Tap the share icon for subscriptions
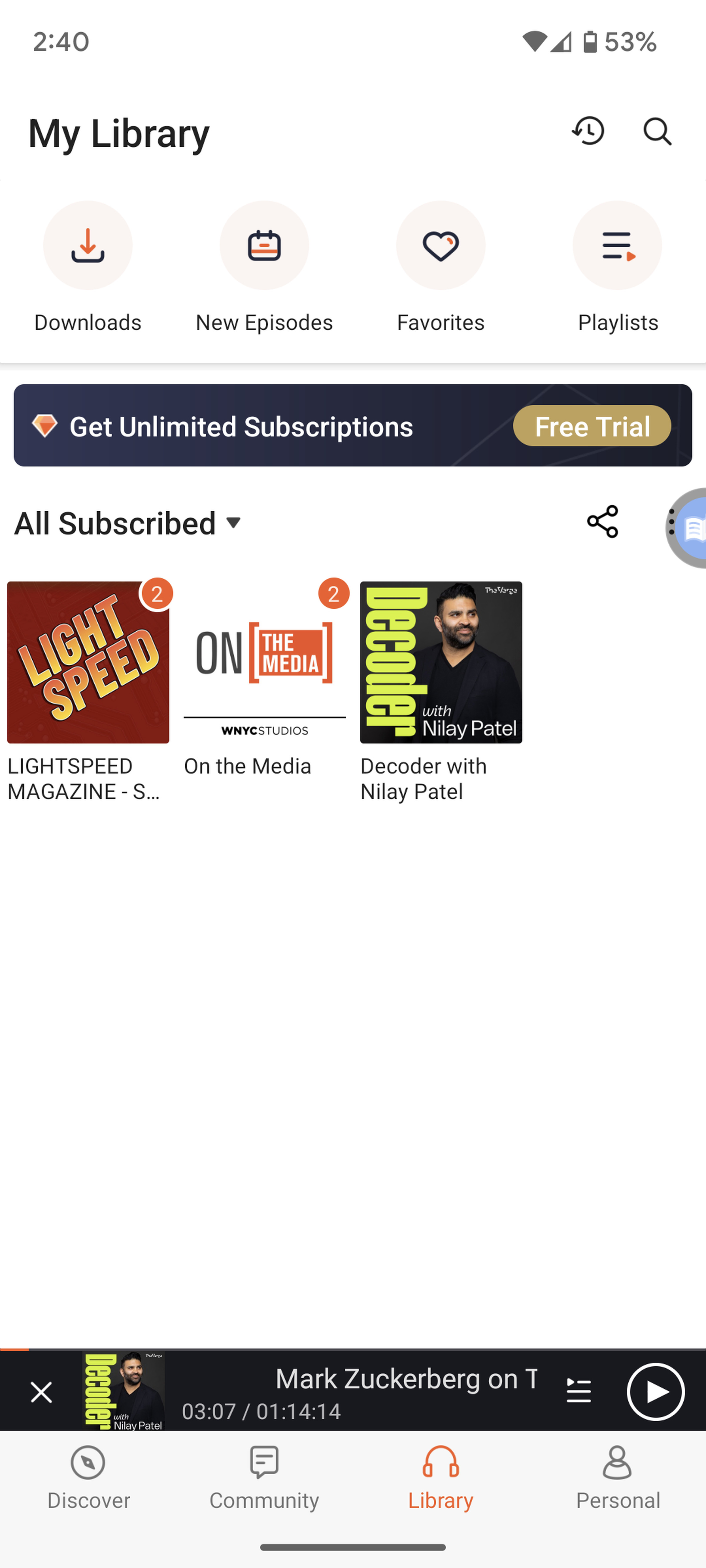Viewport: 706px width, 1568px height. pyautogui.click(x=601, y=522)
